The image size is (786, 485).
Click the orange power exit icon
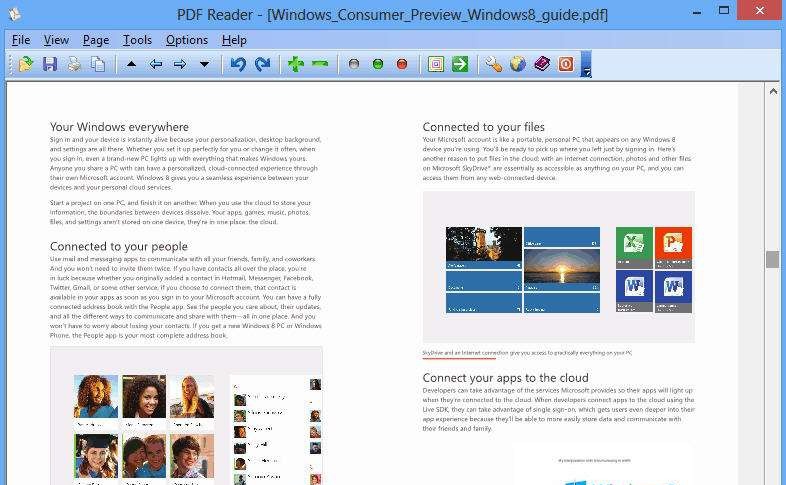pyautogui.click(x=566, y=64)
